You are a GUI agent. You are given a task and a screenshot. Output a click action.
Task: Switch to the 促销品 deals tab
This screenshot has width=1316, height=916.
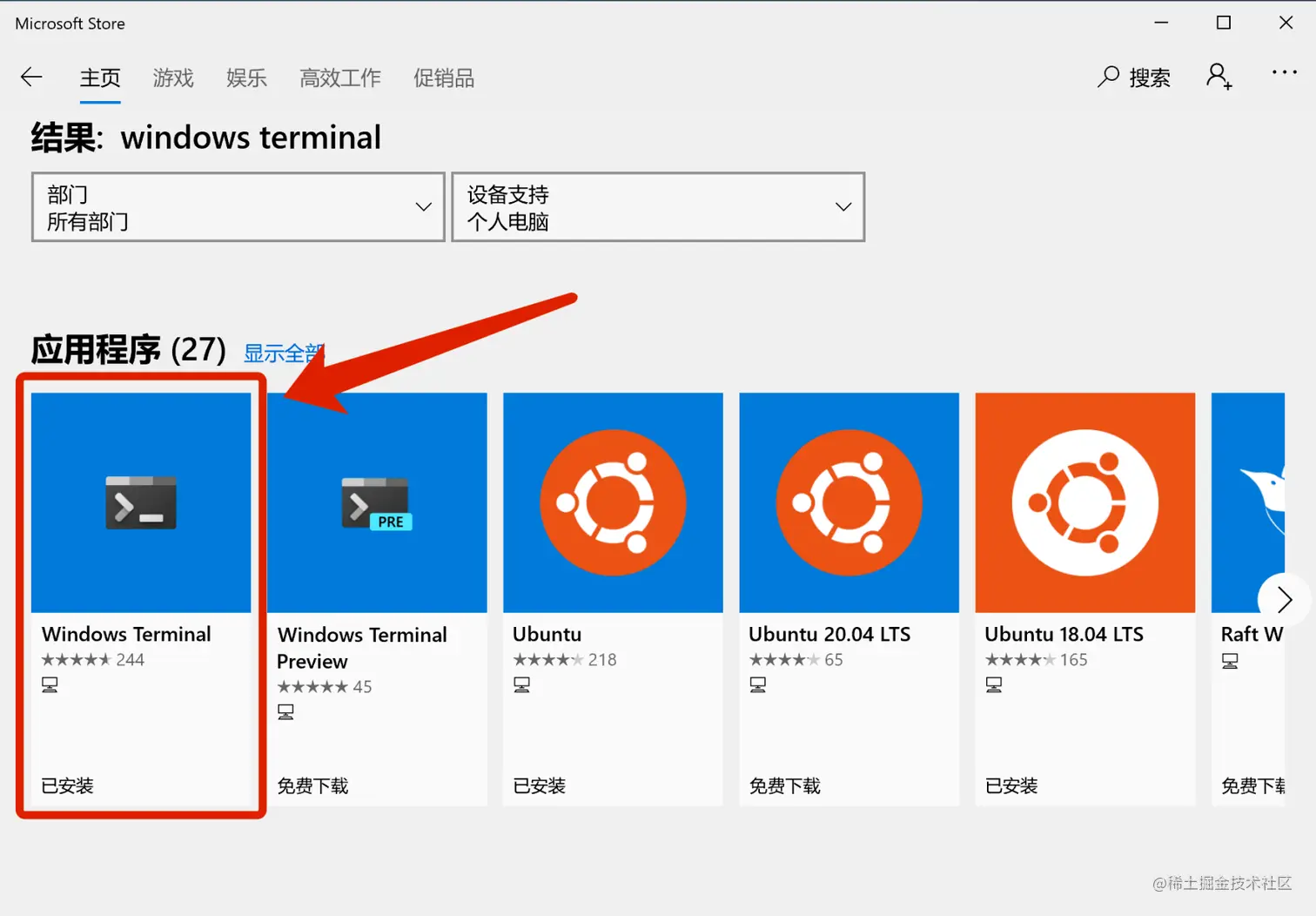pyautogui.click(x=444, y=78)
